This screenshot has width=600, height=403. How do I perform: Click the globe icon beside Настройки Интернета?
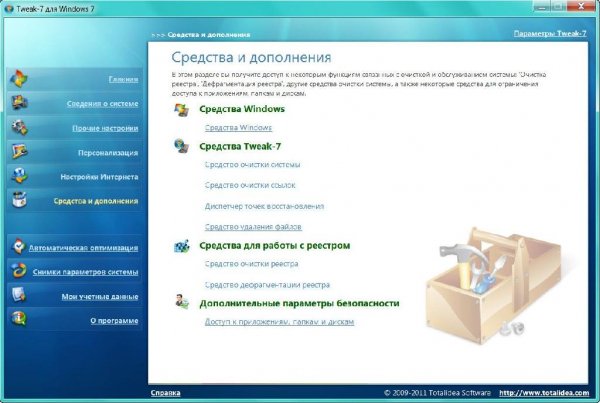click(19, 176)
